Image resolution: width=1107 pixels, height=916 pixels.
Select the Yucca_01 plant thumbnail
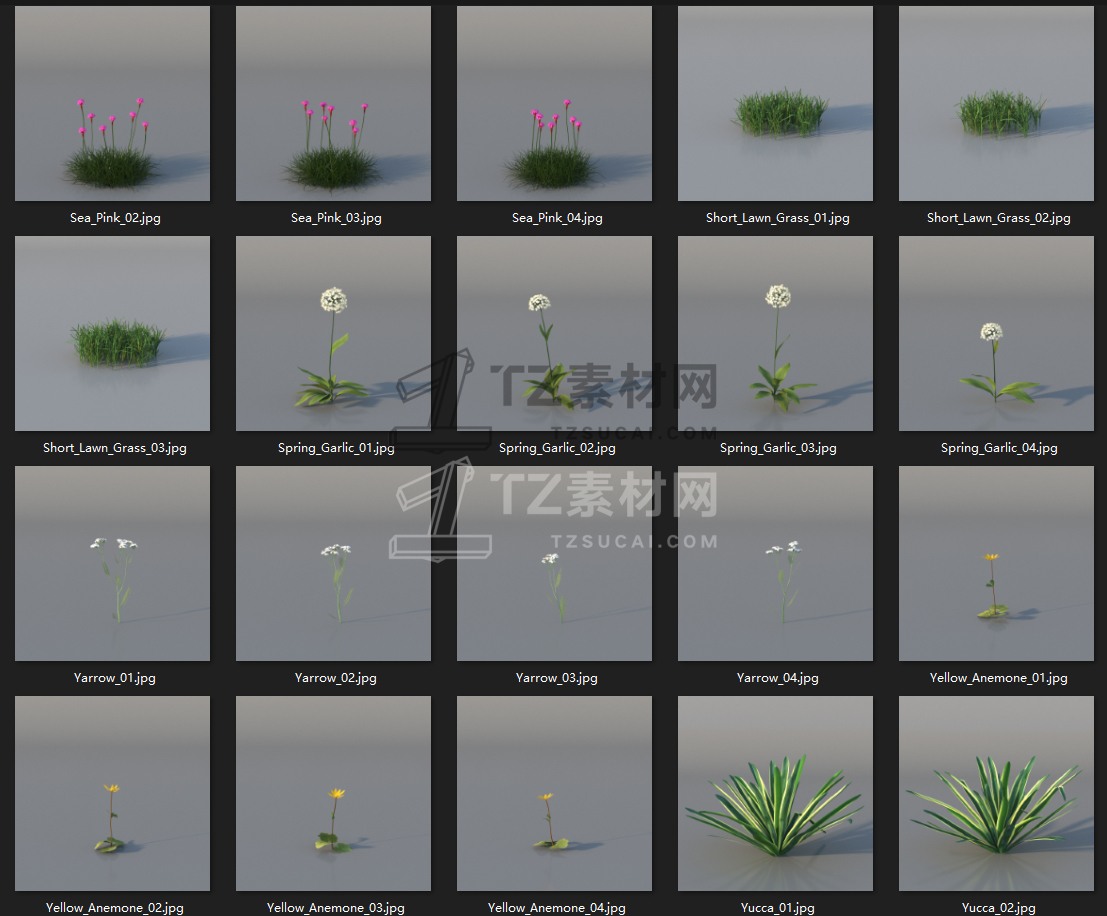[x=775, y=793]
